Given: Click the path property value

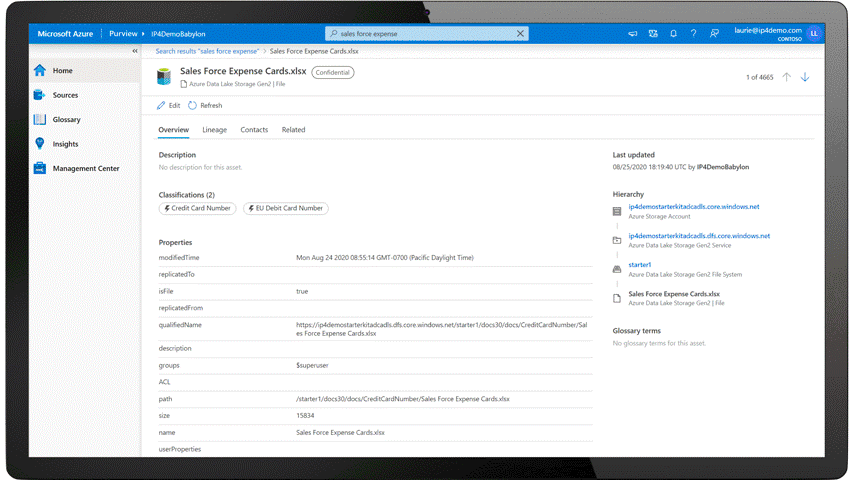Looking at the screenshot, I should click(403, 399).
